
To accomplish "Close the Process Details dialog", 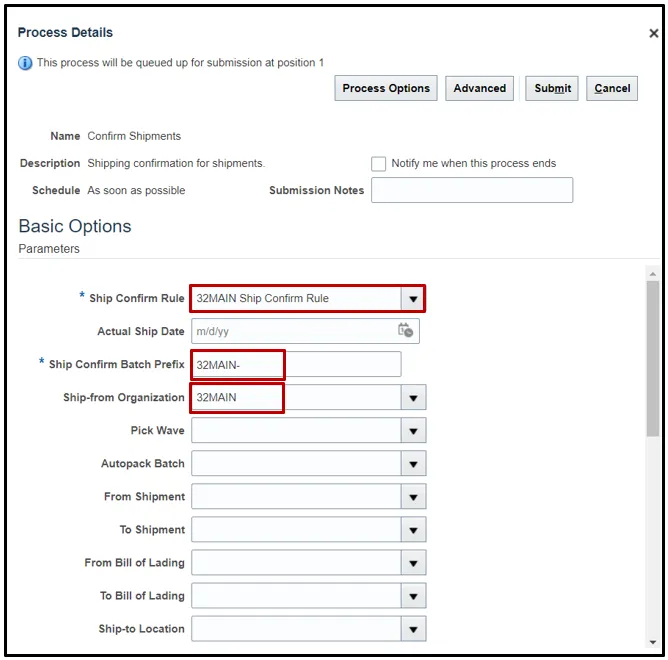I will 653,33.
